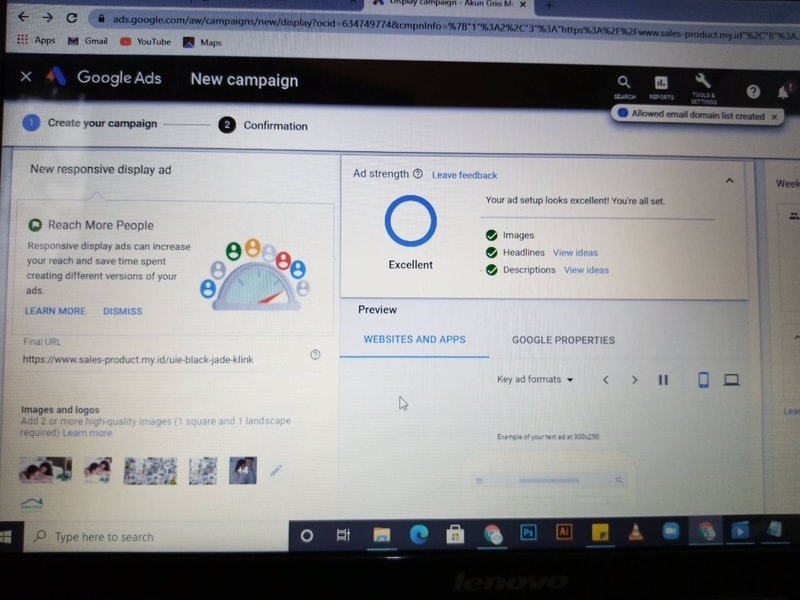Click the Dismiss button on Reach More People
Viewport: 800px width, 600px height.
[122, 311]
